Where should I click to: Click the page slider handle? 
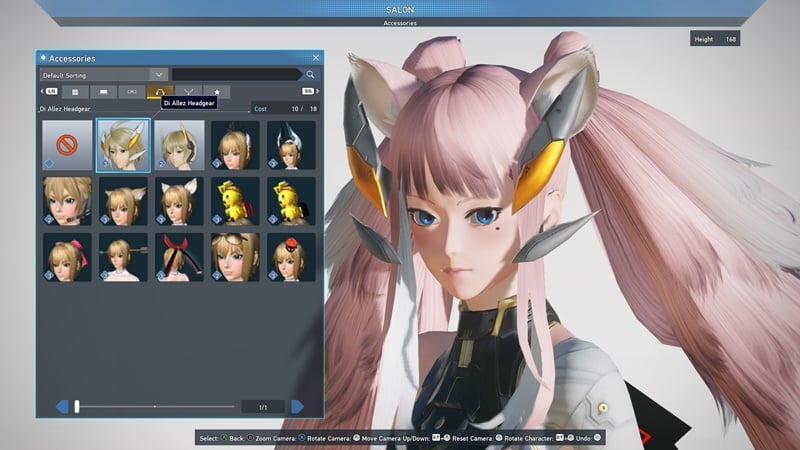click(77, 407)
